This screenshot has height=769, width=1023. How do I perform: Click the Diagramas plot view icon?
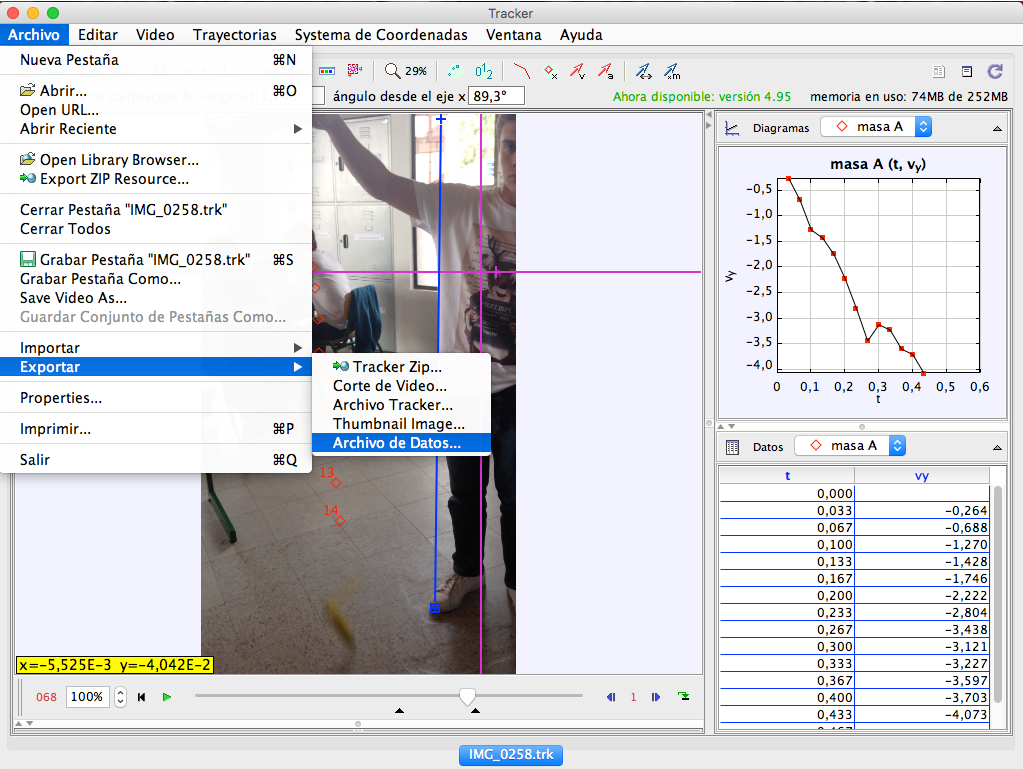point(732,128)
